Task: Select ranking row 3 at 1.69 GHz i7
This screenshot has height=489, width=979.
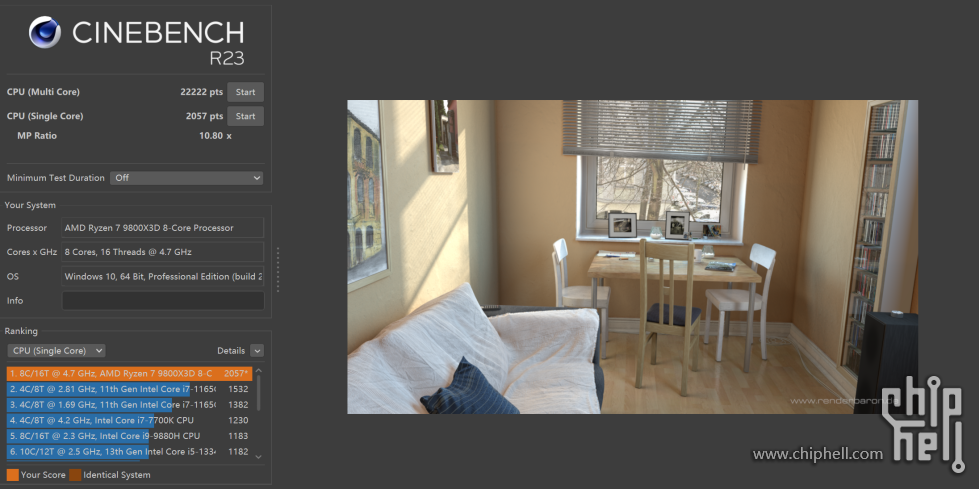Action: point(129,405)
